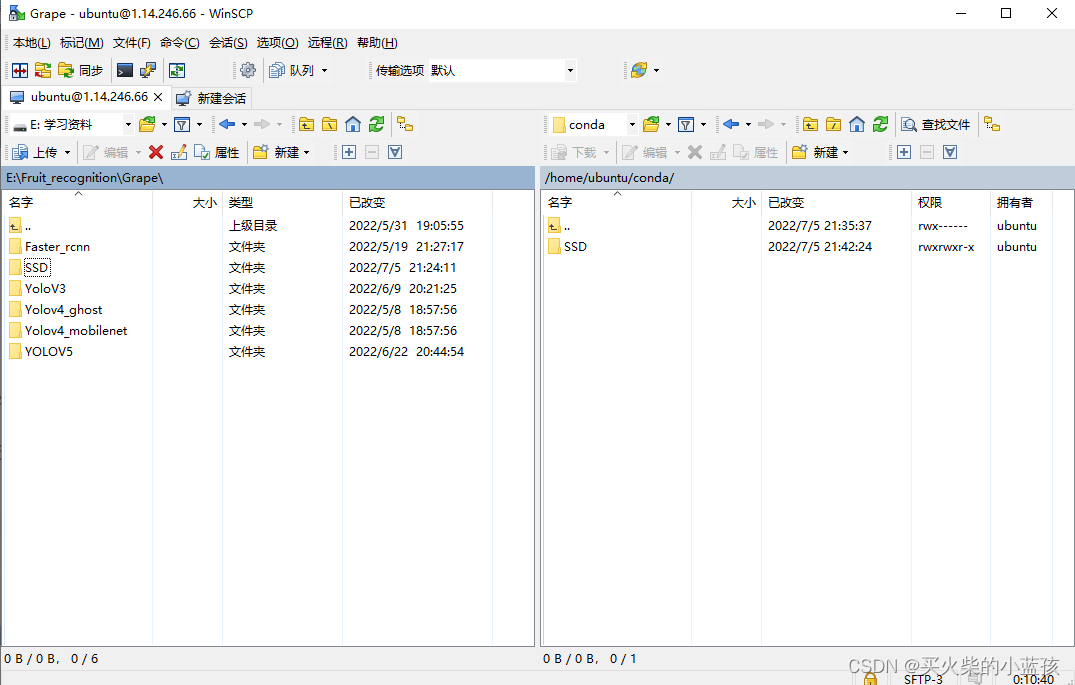Click the 查找文件 find files button
Screen dimensions: 1075x685
[x=936, y=124]
